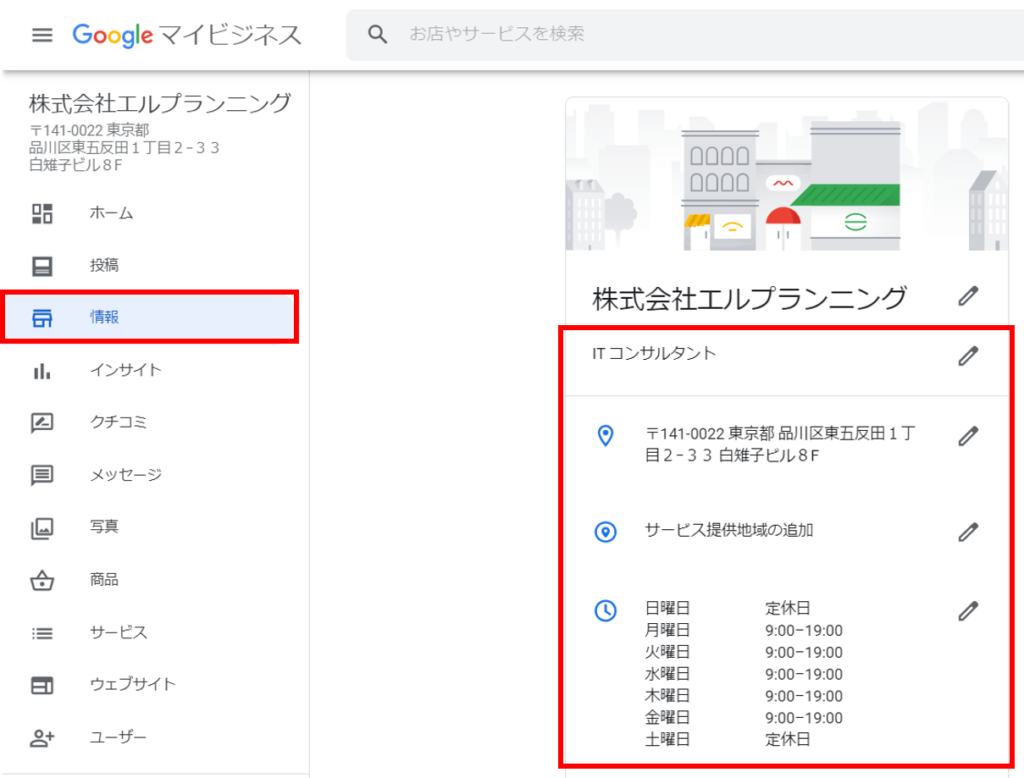This screenshot has height=778, width=1024.
Task: Click the 月曜日 hours row
Action: (x=744, y=630)
